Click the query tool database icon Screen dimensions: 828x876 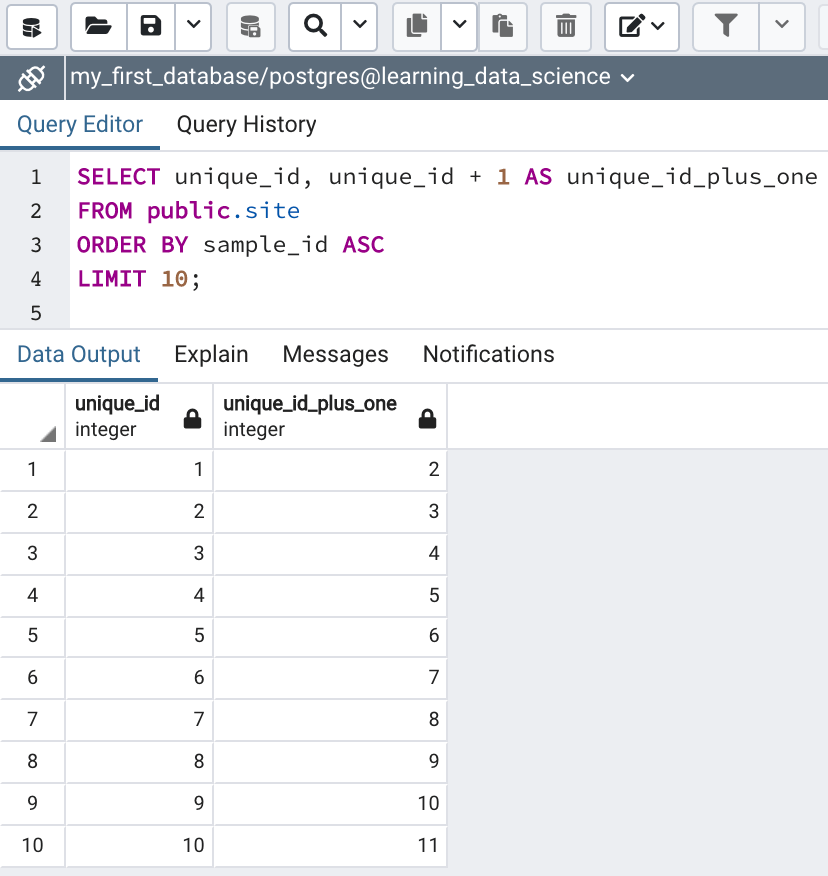(31, 26)
